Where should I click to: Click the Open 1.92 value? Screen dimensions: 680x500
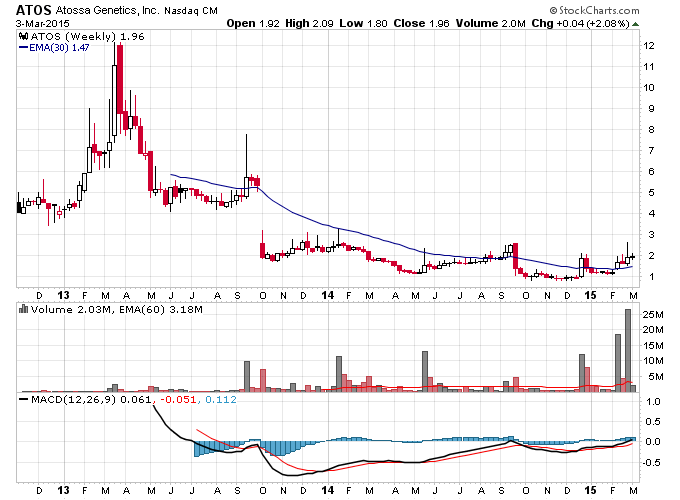point(253,23)
